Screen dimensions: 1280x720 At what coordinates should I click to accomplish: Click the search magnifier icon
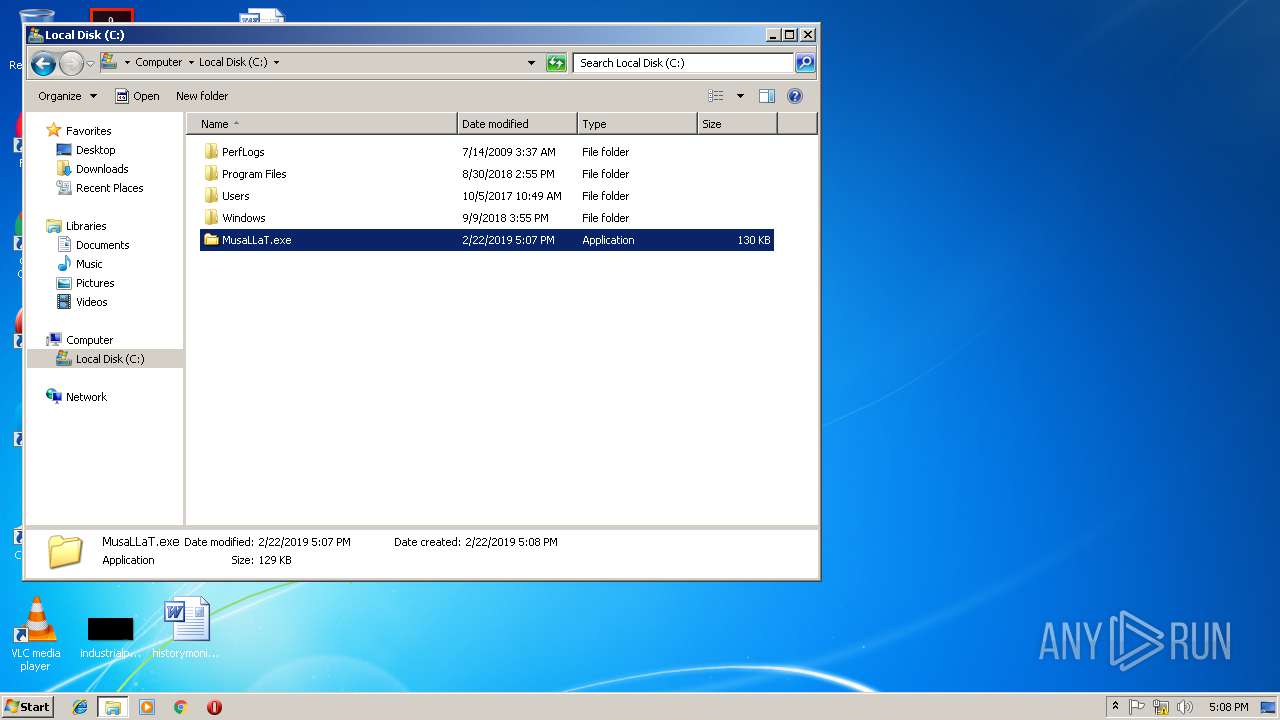805,63
